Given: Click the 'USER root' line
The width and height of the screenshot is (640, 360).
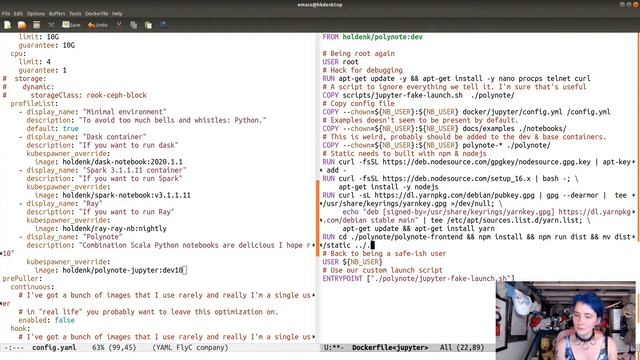Looking at the screenshot, I should coord(340,62).
